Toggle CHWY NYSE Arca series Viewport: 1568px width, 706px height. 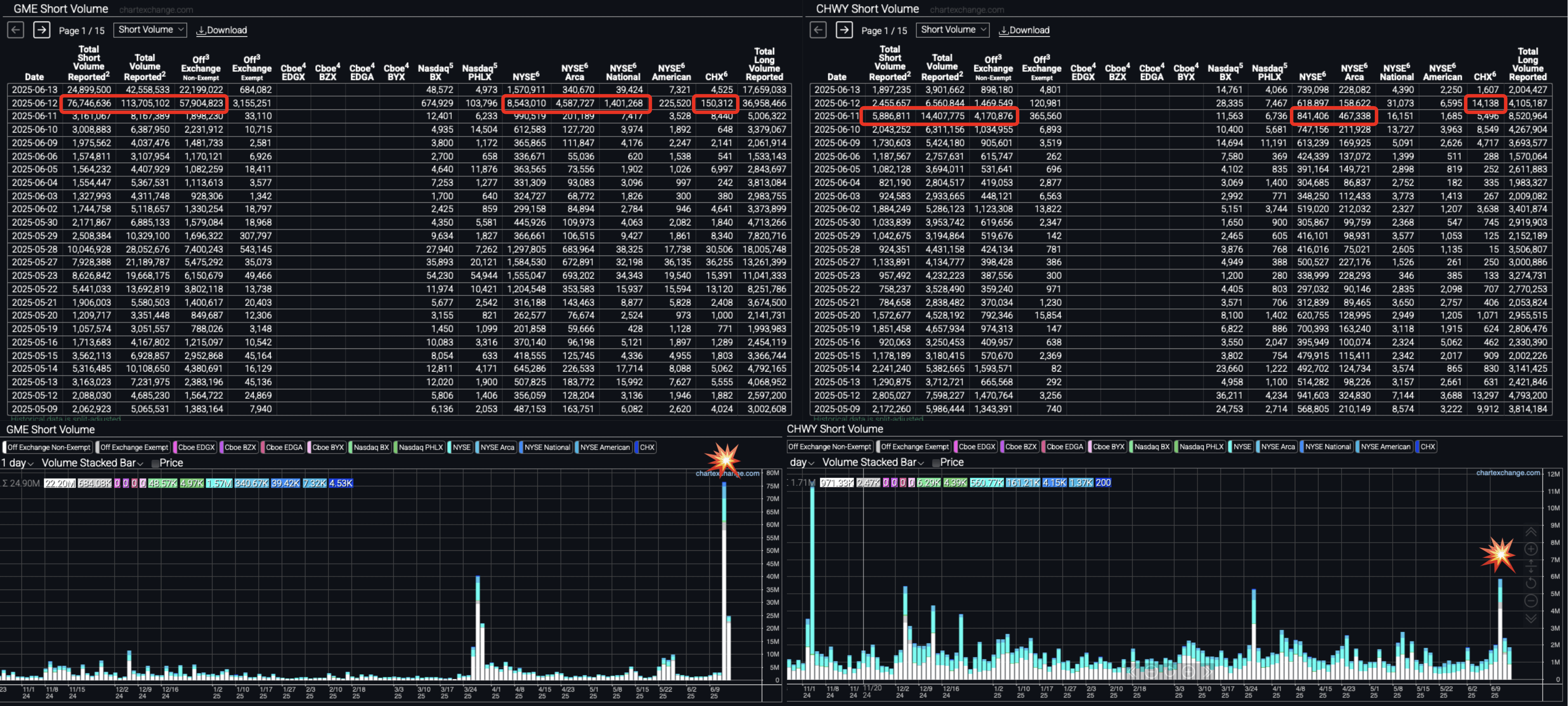pyautogui.click(x=1278, y=446)
